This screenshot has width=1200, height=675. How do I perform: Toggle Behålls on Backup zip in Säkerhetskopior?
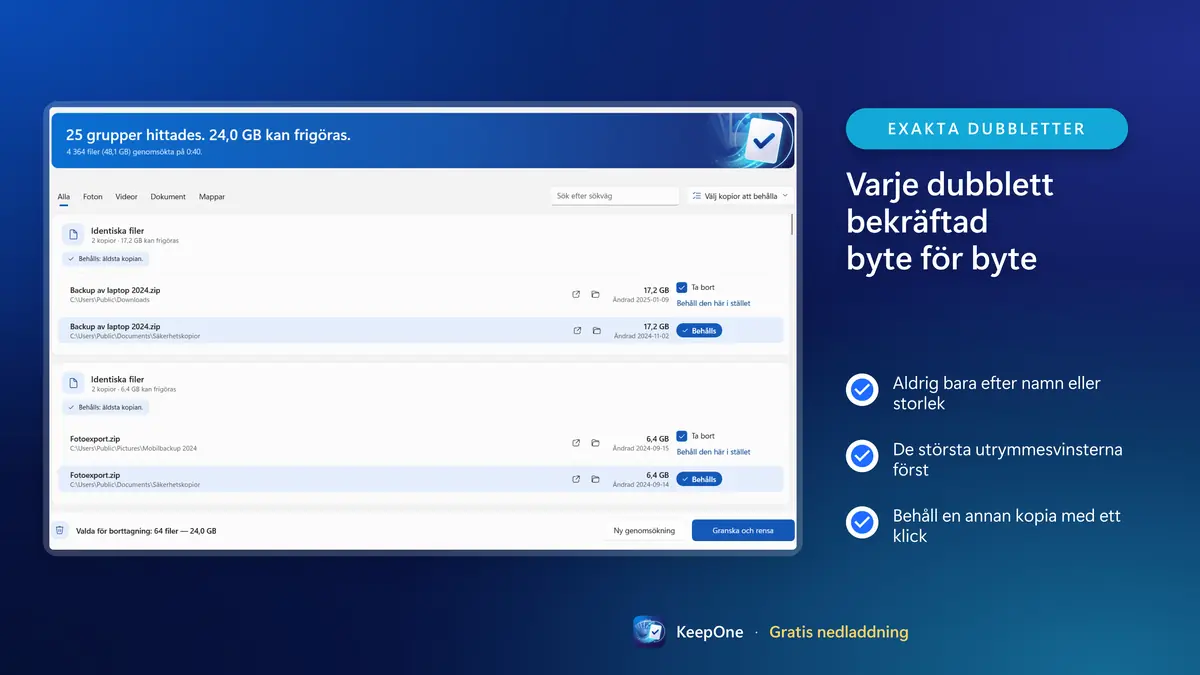pyautogui.click(x=699, y=330)
